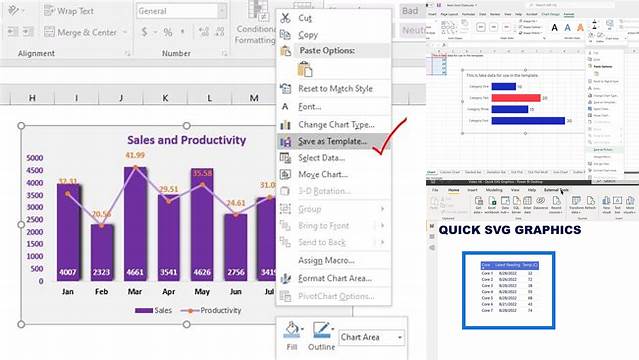Select column header H
The height and width of the screenshot is (360, 639).
[x=32, y=98]
